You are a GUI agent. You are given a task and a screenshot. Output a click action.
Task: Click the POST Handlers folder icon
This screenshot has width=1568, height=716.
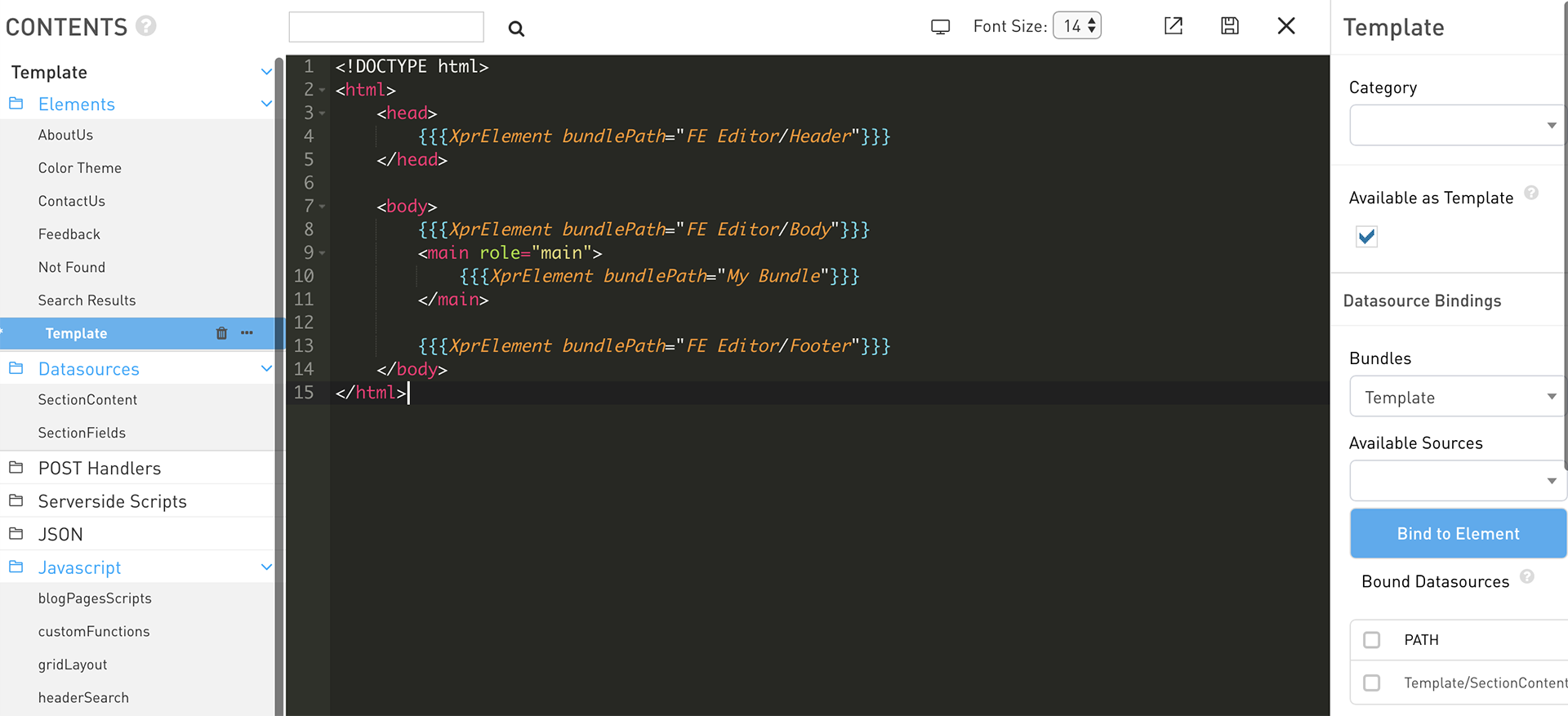pos(16,468)
